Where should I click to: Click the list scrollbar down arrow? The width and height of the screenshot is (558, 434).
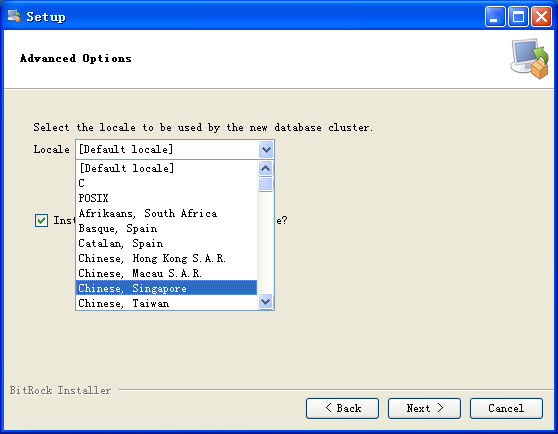(265, 302)
